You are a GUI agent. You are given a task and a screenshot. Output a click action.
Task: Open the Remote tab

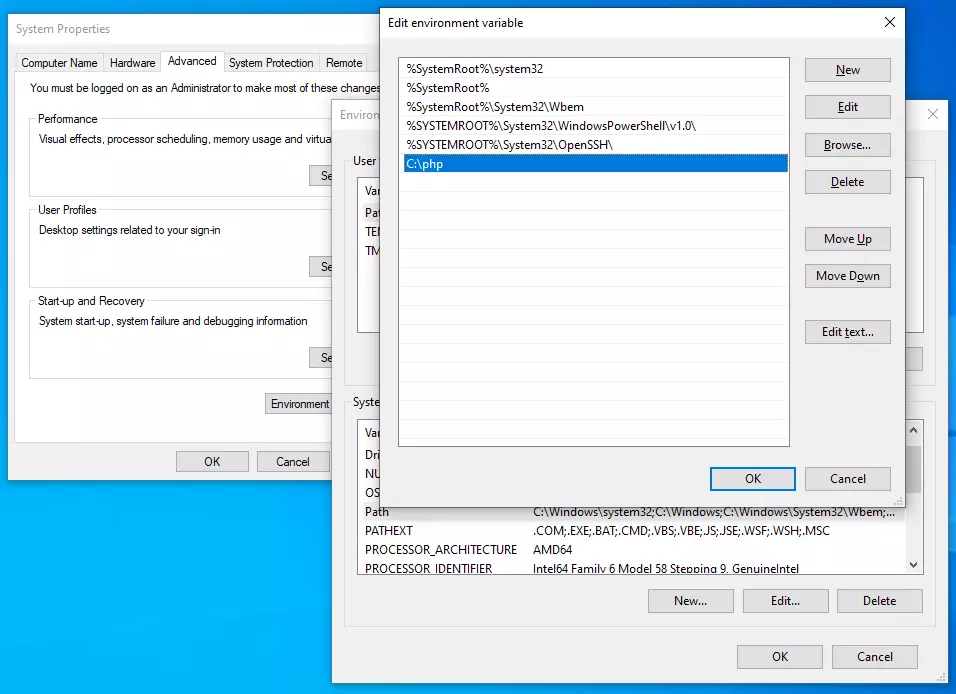[343, 62]
